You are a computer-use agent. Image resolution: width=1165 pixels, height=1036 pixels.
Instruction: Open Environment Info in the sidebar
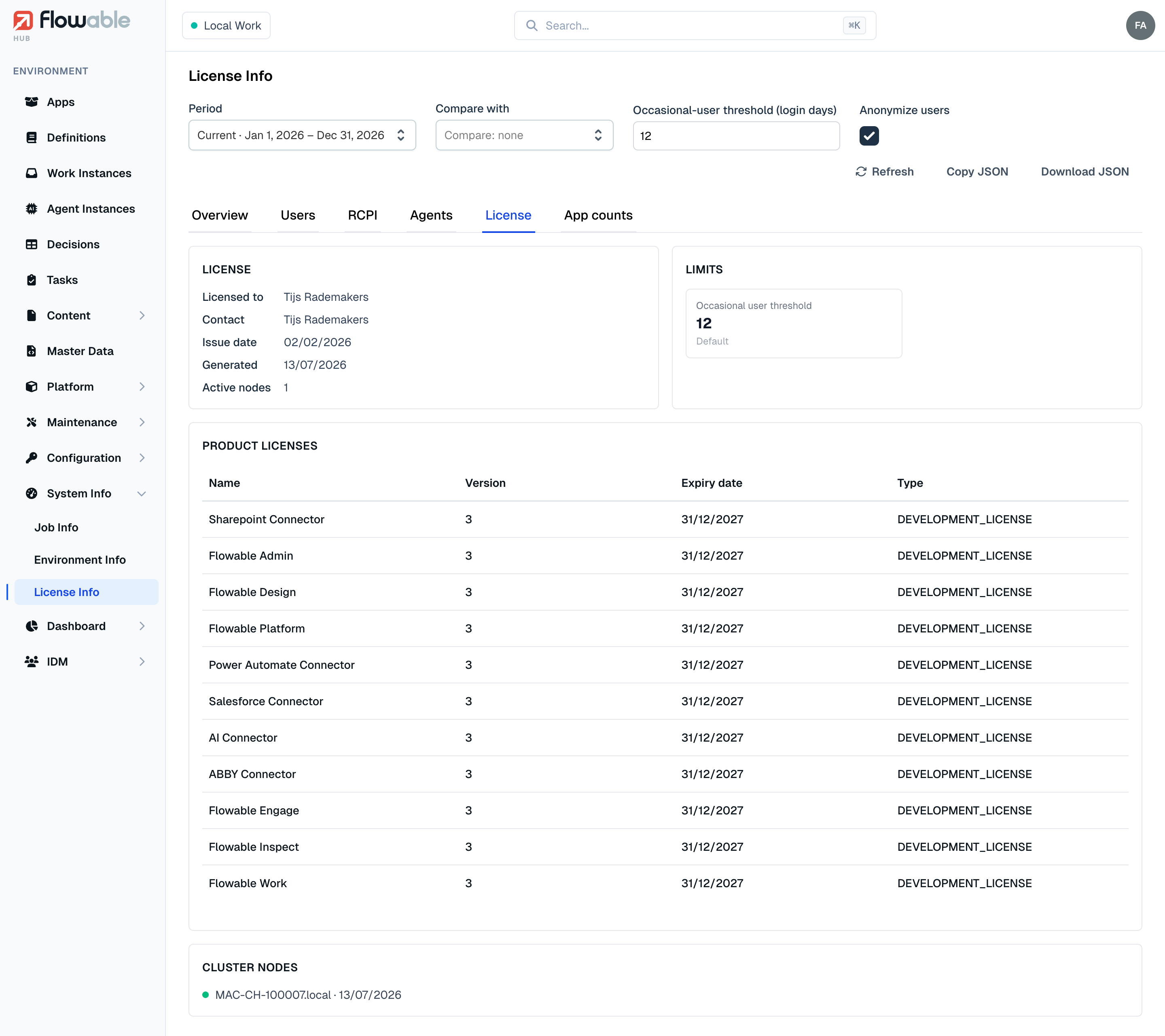(80, 560)
